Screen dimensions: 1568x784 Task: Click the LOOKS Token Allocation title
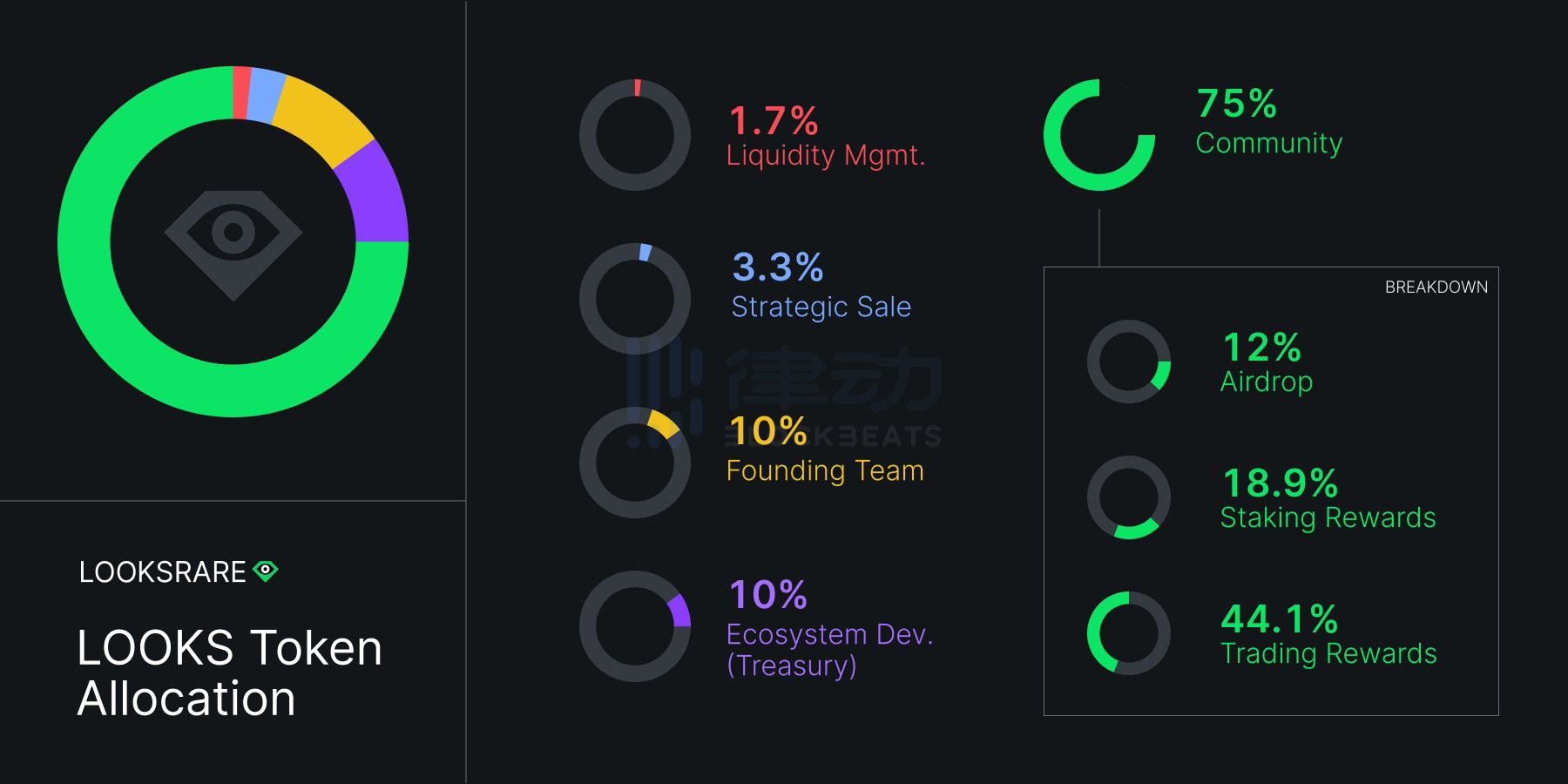(x=230, y=673)
